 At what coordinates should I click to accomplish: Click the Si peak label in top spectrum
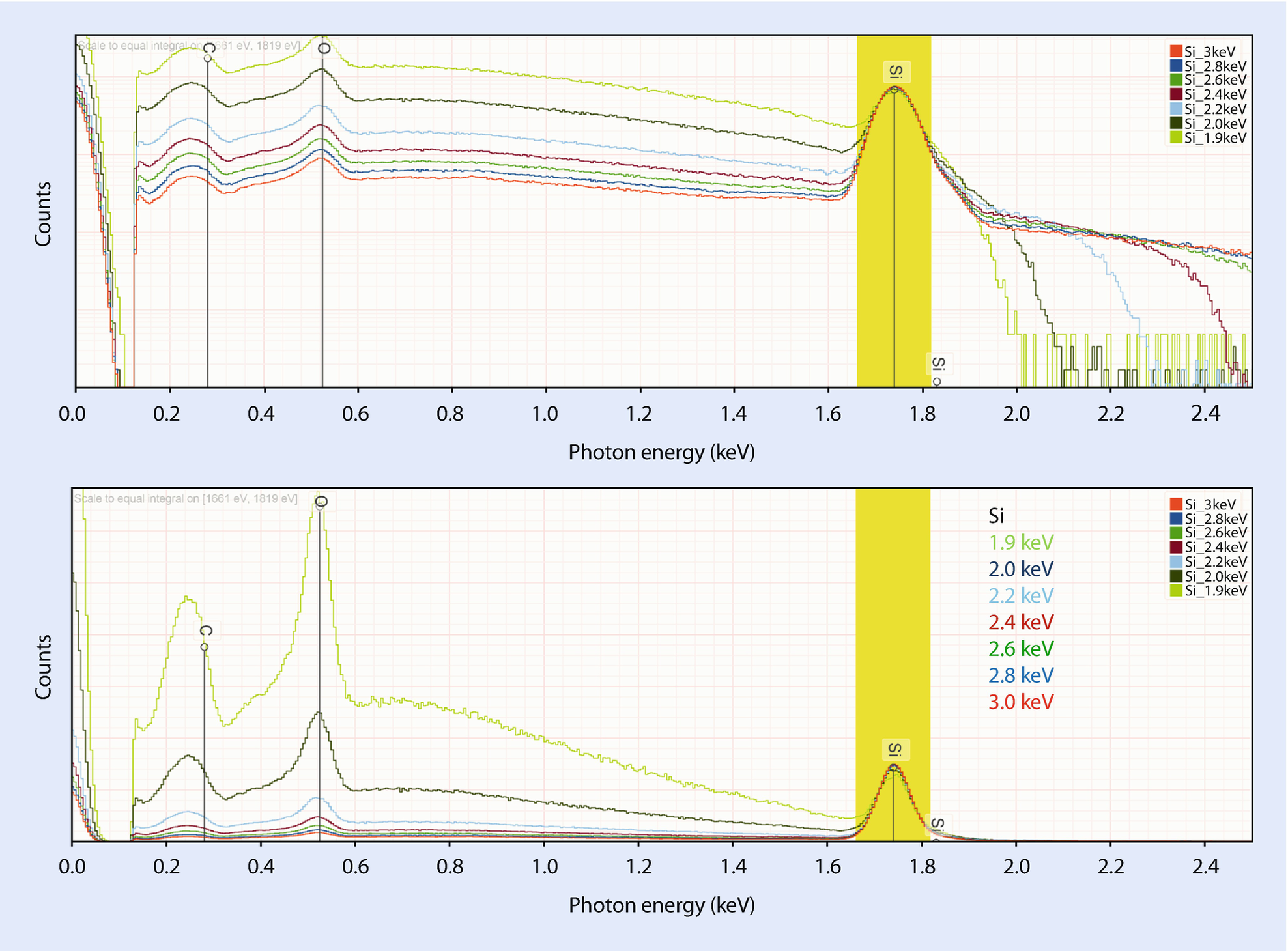pyautogui.click(x=896, y=72)
